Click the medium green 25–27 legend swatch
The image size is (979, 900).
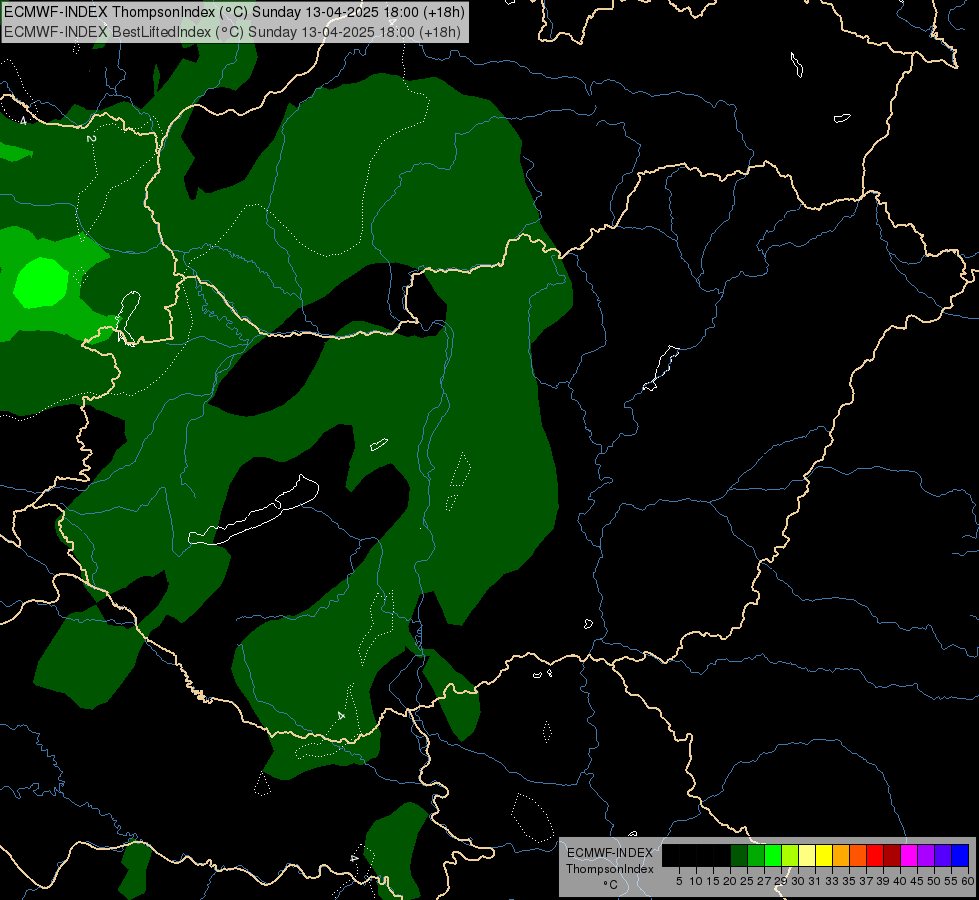756,855
